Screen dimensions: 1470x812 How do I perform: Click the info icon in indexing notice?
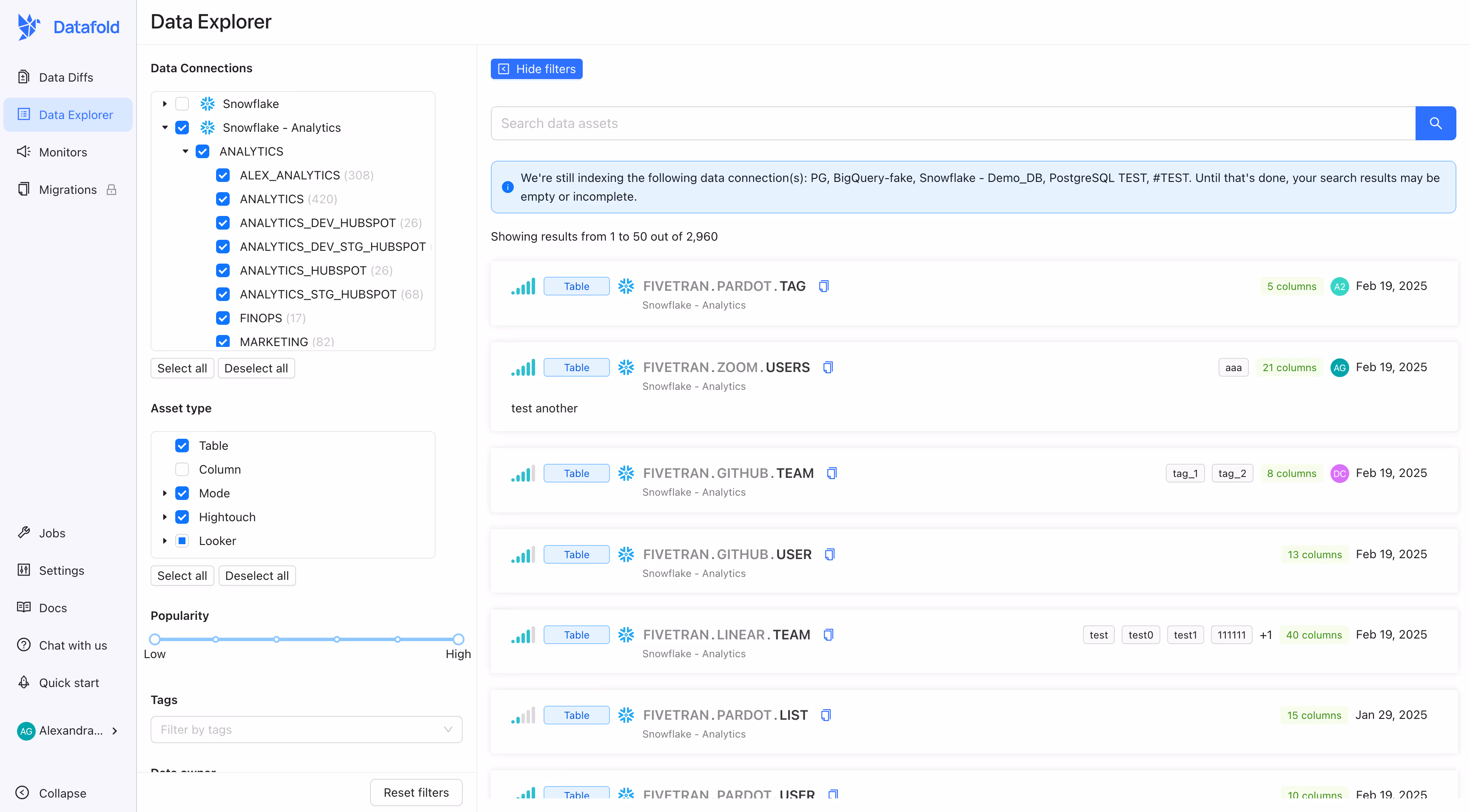(507, 187)
